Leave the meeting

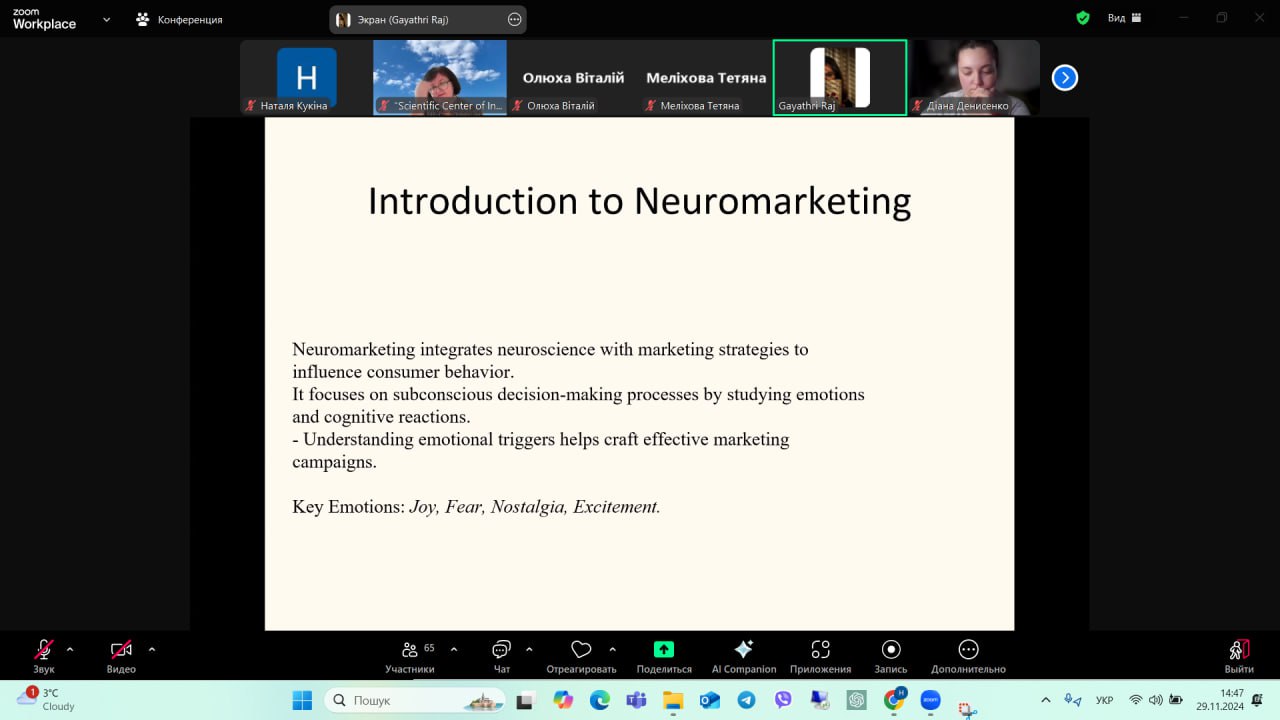pos(1239,655)
